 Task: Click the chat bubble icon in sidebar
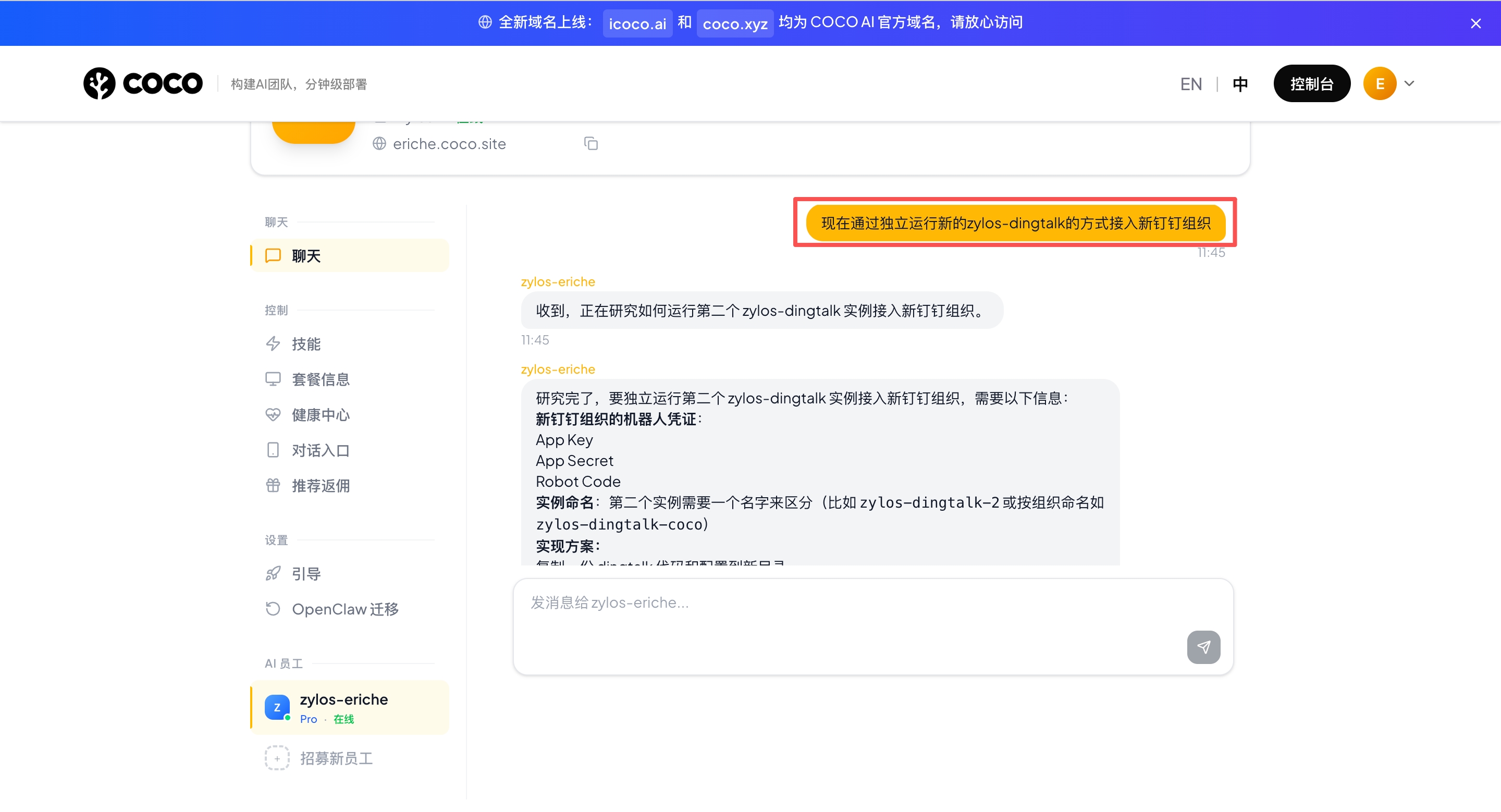click(273, 256)
